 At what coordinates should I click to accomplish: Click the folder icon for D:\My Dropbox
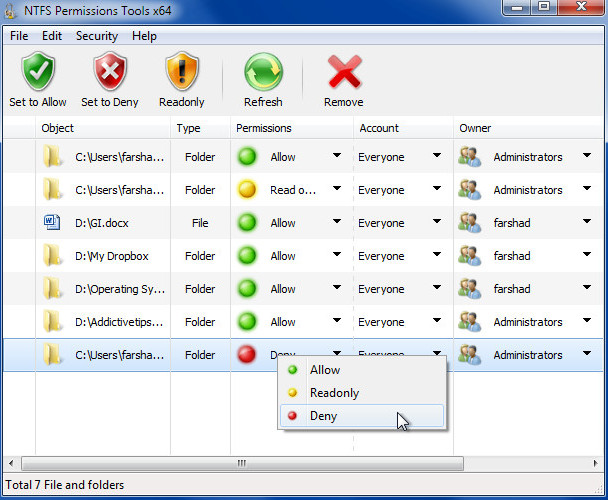pos(52,256)
